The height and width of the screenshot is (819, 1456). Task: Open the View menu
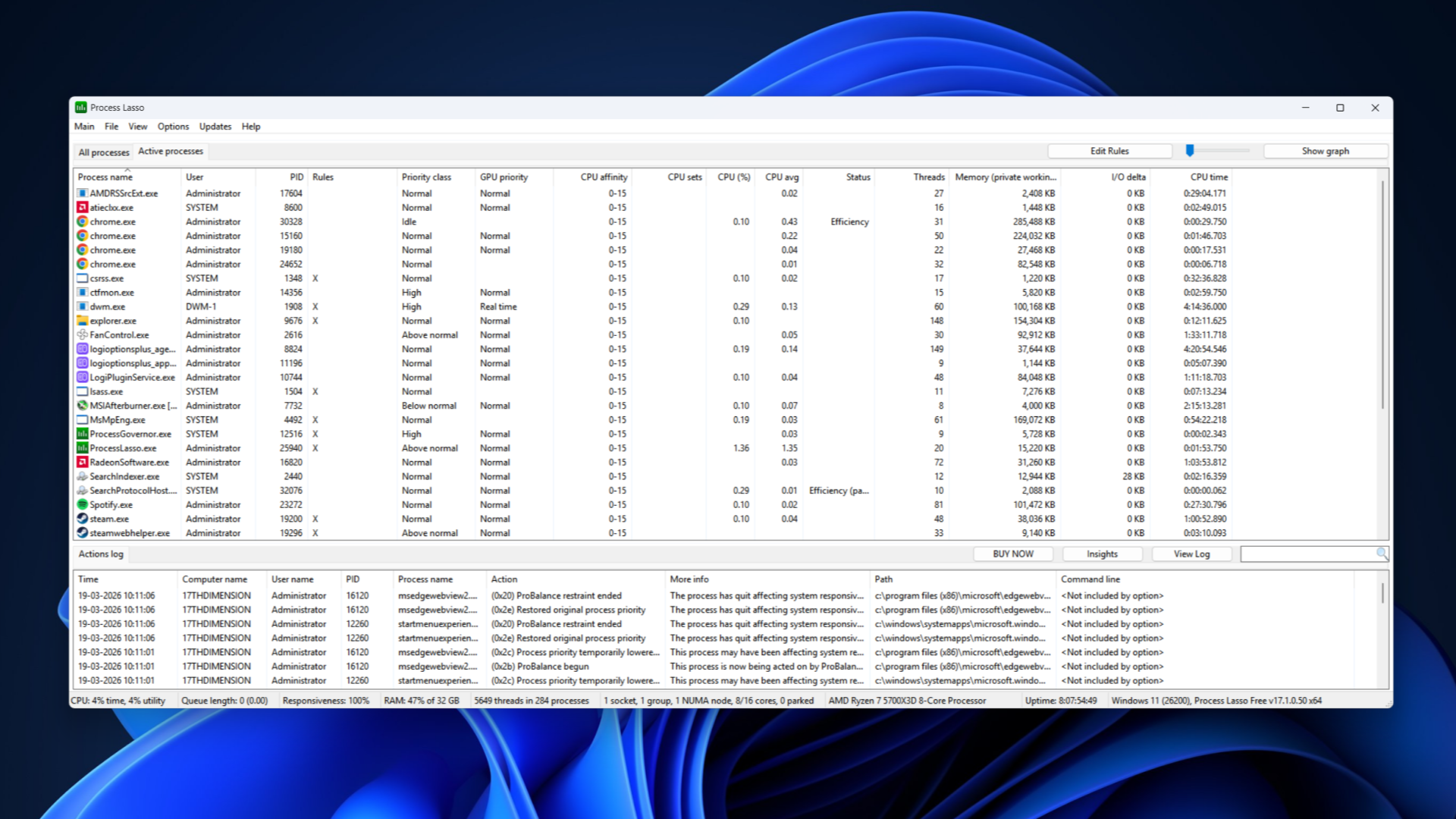tap(138, 127)
